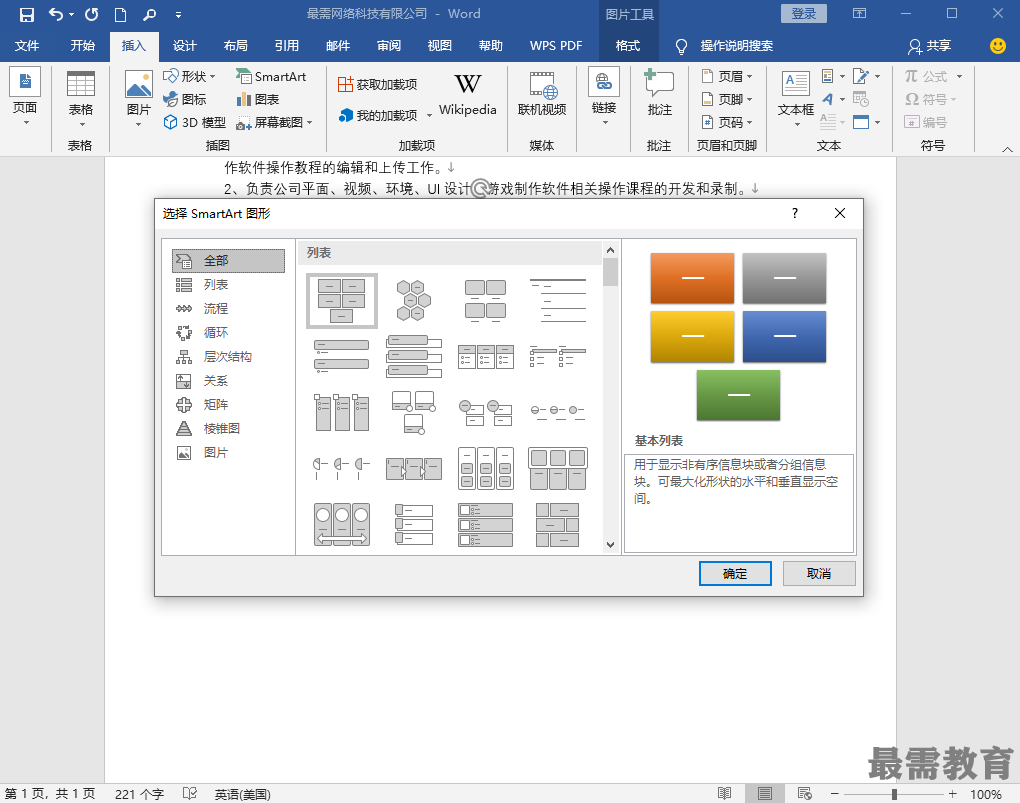Customize quick access toolbar dropdown
1020x803 pixels.
[x=178, y=14]
